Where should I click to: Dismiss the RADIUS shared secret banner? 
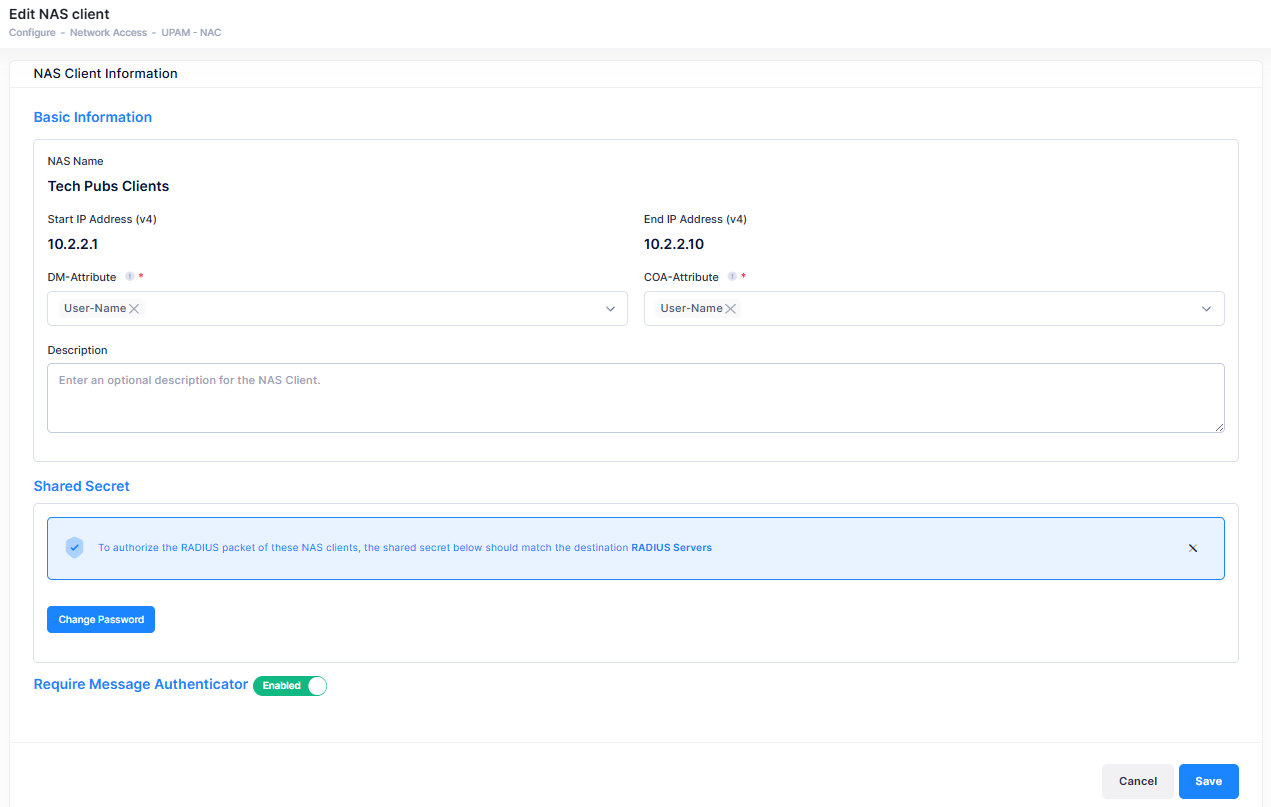[x=1192, y=548]
